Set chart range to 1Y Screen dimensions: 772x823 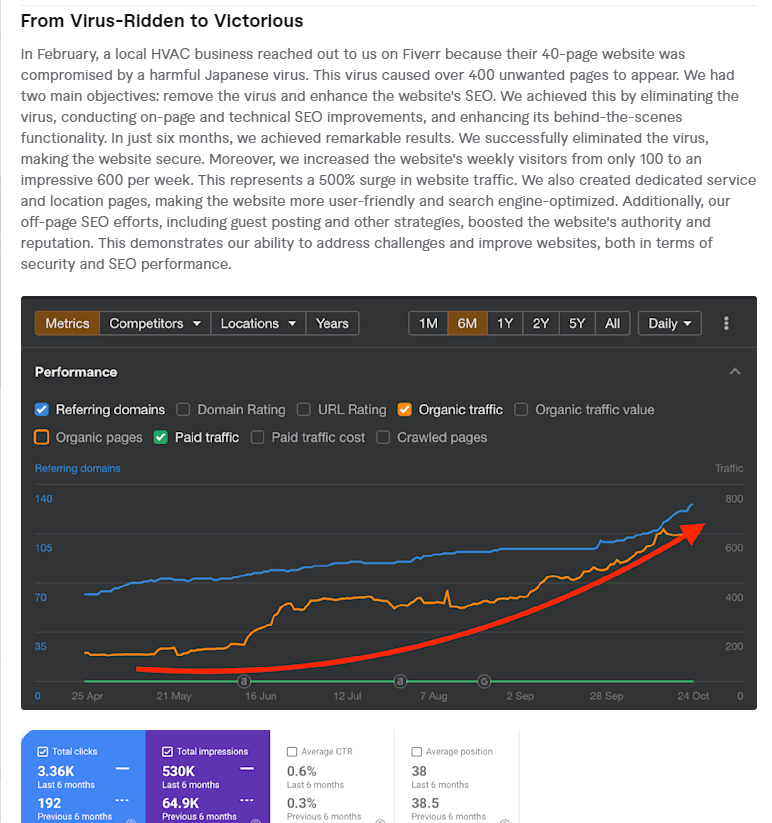click(x=505, y=324)
